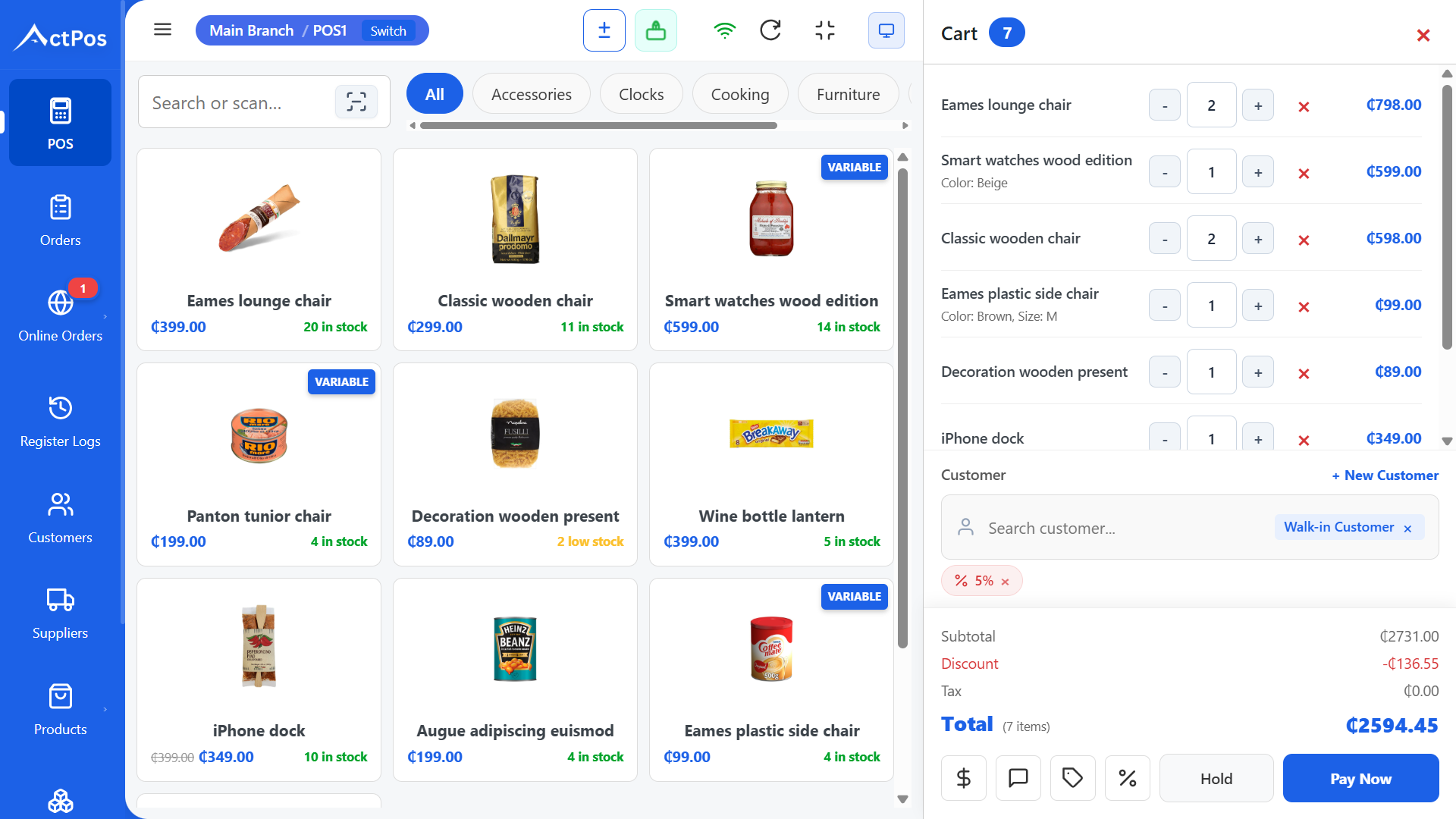Click the ActPos logo

(61, 36)
